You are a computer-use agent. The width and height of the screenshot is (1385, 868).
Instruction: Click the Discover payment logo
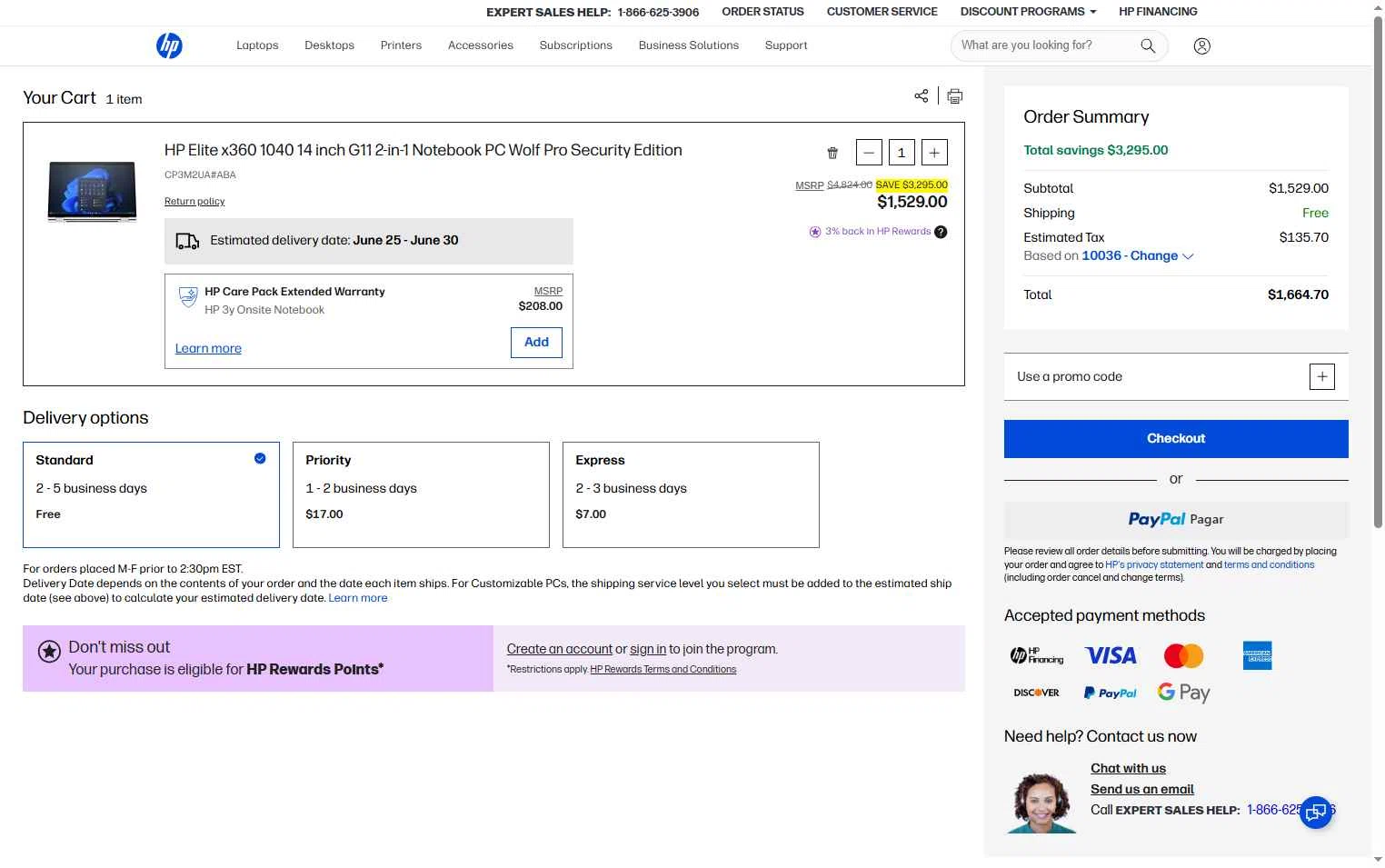[x=1036, y=693]
